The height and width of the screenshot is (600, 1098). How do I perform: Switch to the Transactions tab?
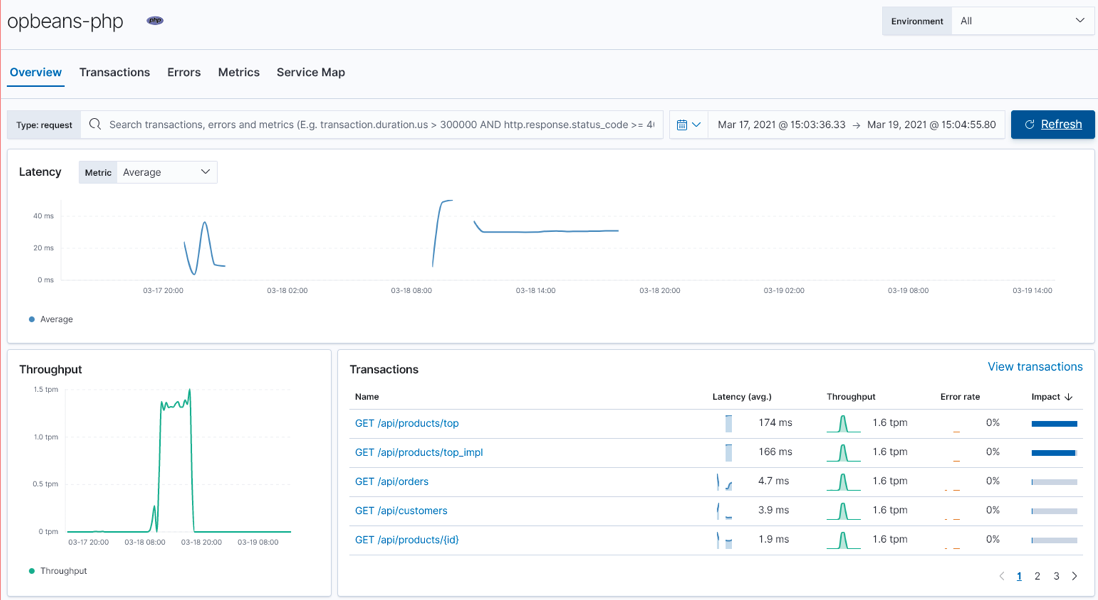(114, 72)
